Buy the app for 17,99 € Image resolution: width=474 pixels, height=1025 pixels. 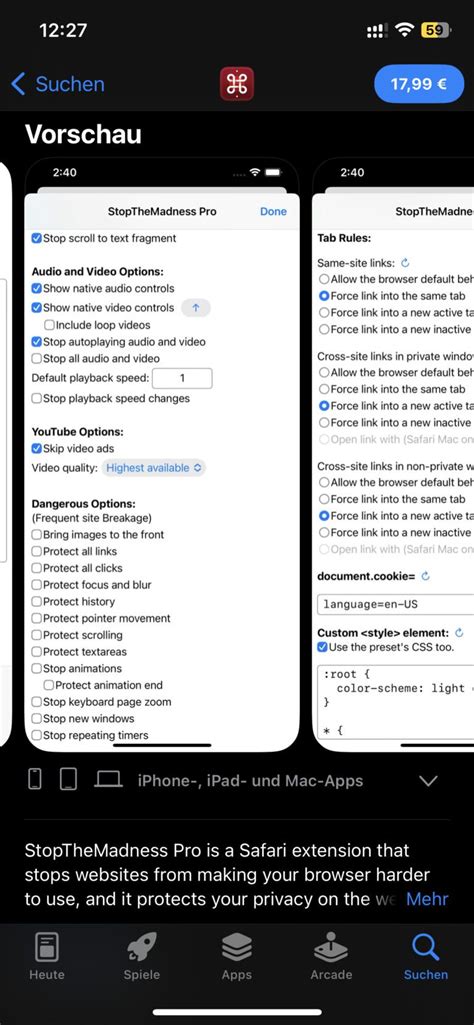coord(418,84)
